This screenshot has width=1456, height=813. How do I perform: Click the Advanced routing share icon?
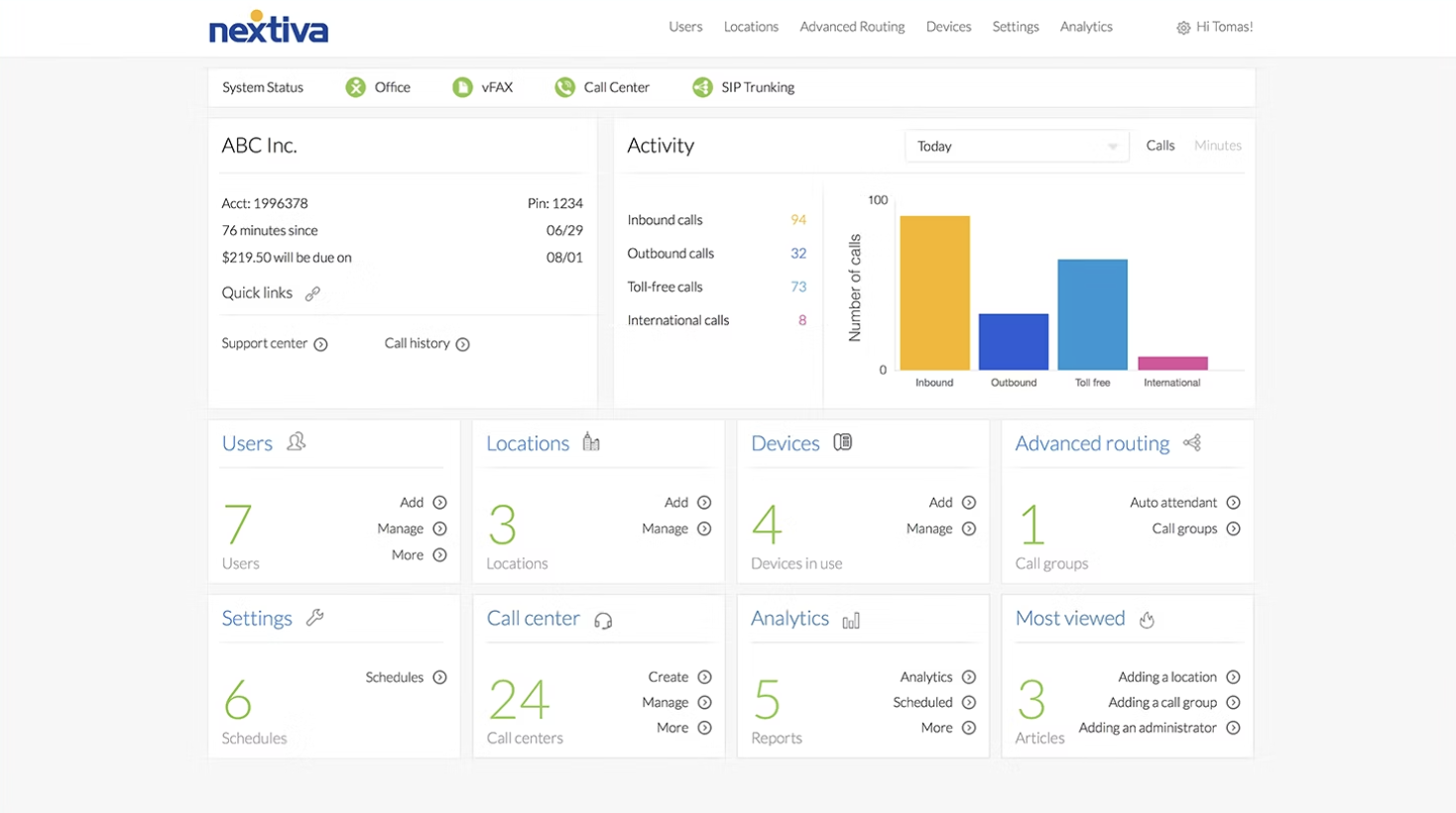1190,443
